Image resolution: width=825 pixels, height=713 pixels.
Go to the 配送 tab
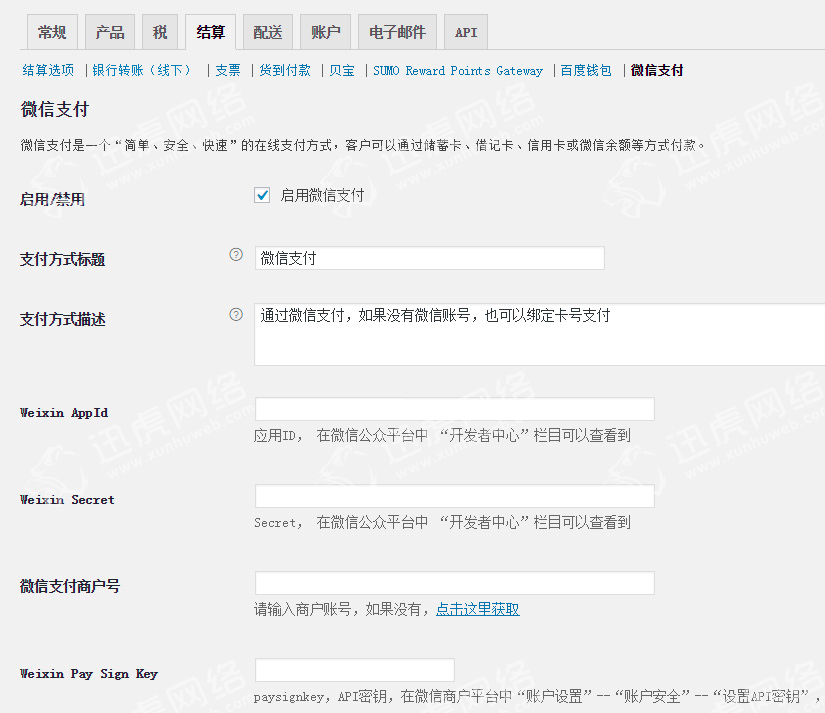[268, 32]
